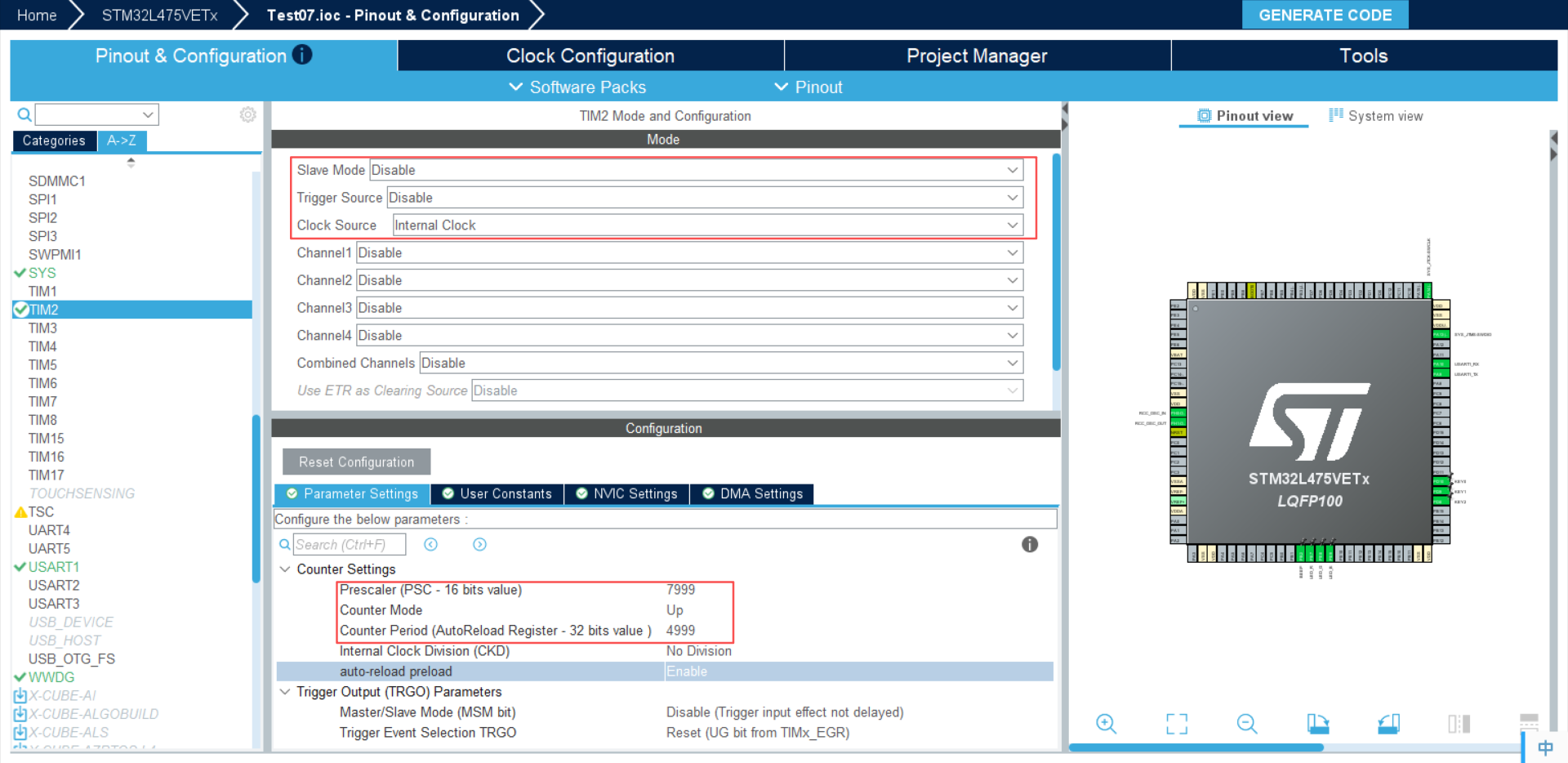
Task: Select the Pinout view tab
Action: pos(1245,116)
